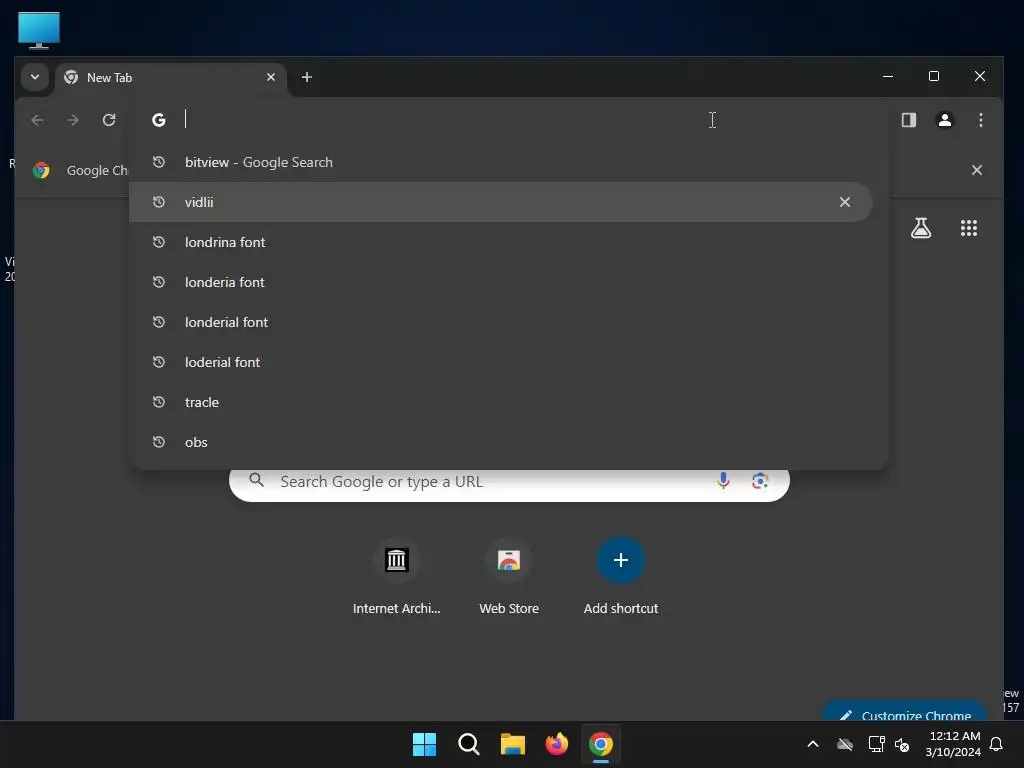
Task: Start voice search with the microphone
Action: click(x=723, y=481)
